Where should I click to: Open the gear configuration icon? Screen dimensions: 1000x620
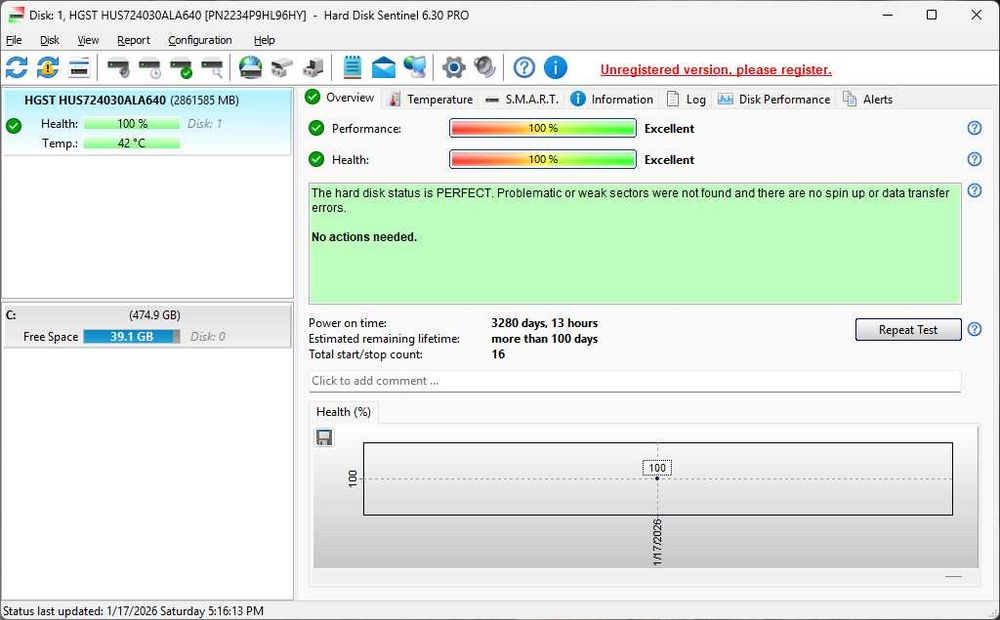453,67
